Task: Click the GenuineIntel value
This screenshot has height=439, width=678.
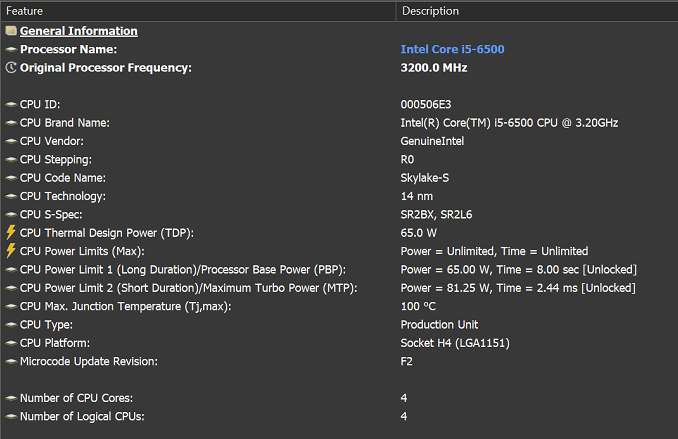Action: coord(432,141)
